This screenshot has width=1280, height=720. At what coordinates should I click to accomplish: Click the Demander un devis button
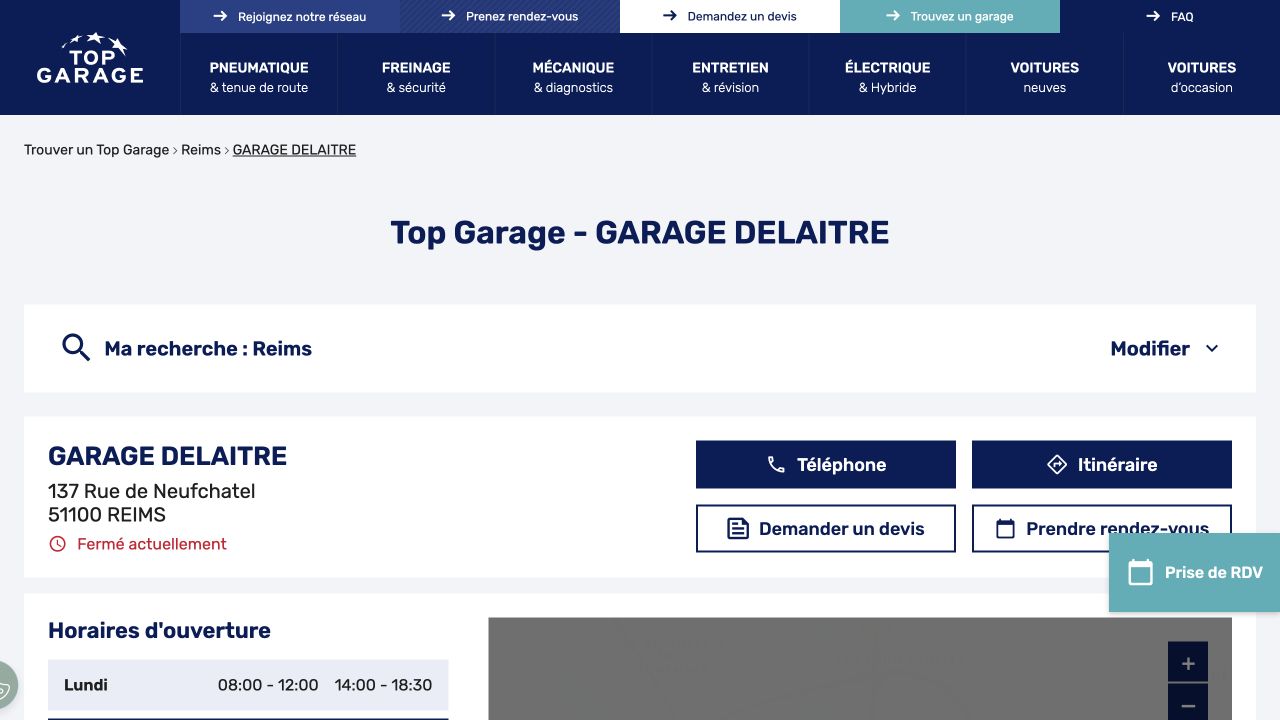[826, 529]
